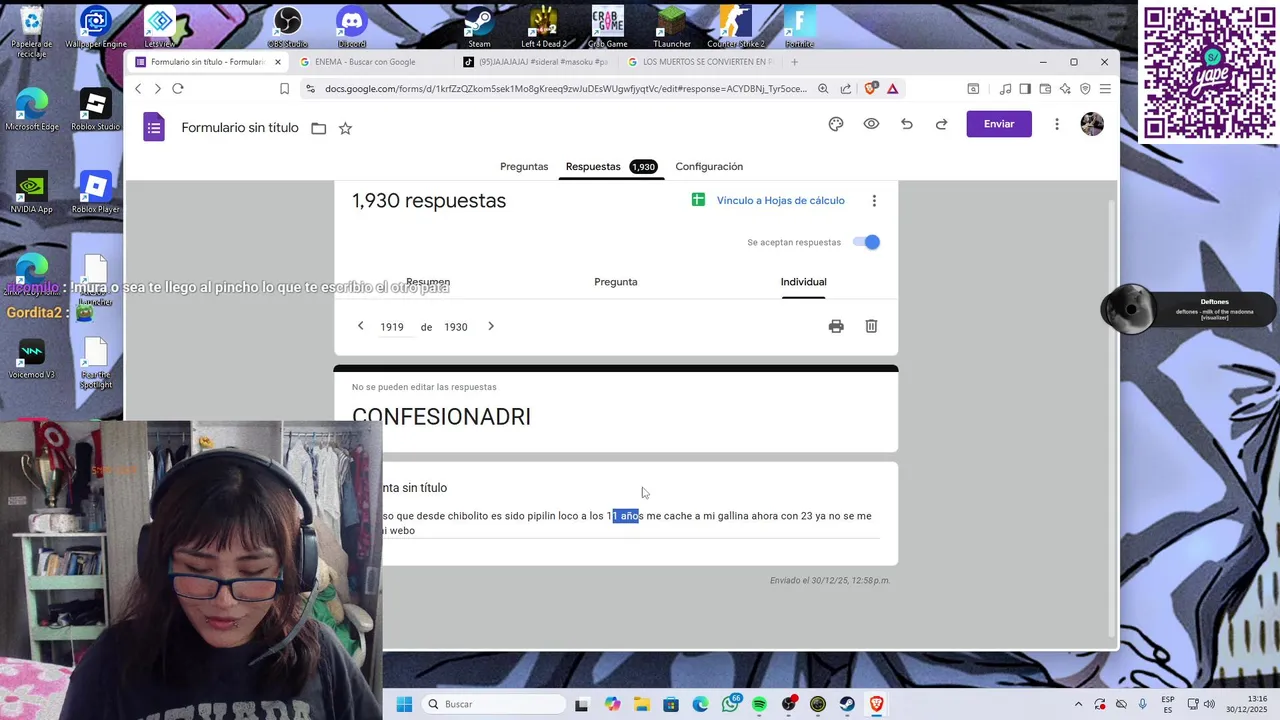Viewport: 1280px width, 720px height.
Task: Open the Google Forms home icon
Action: click(x=154, y=127)
